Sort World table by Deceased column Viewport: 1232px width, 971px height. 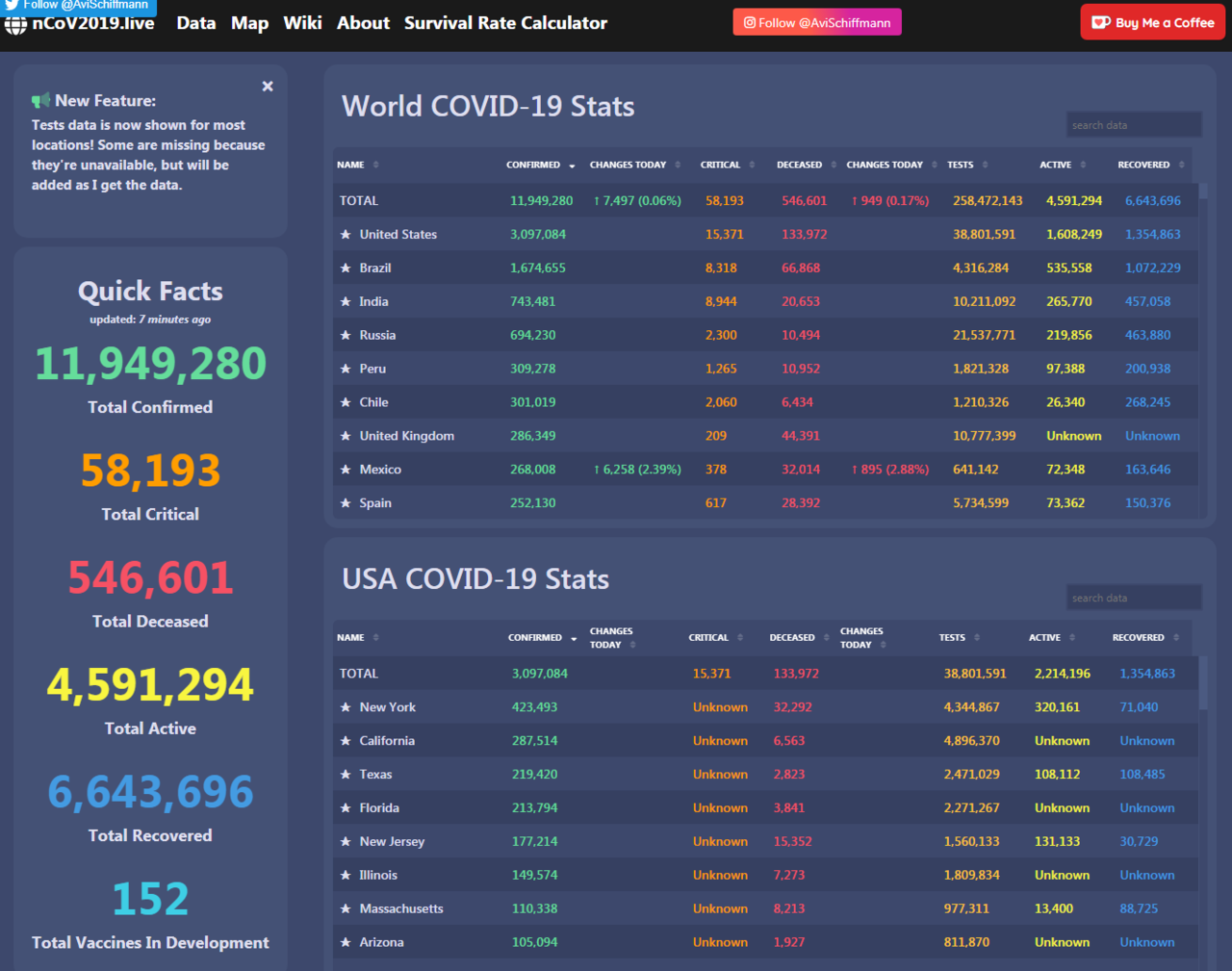coord(807,165)
